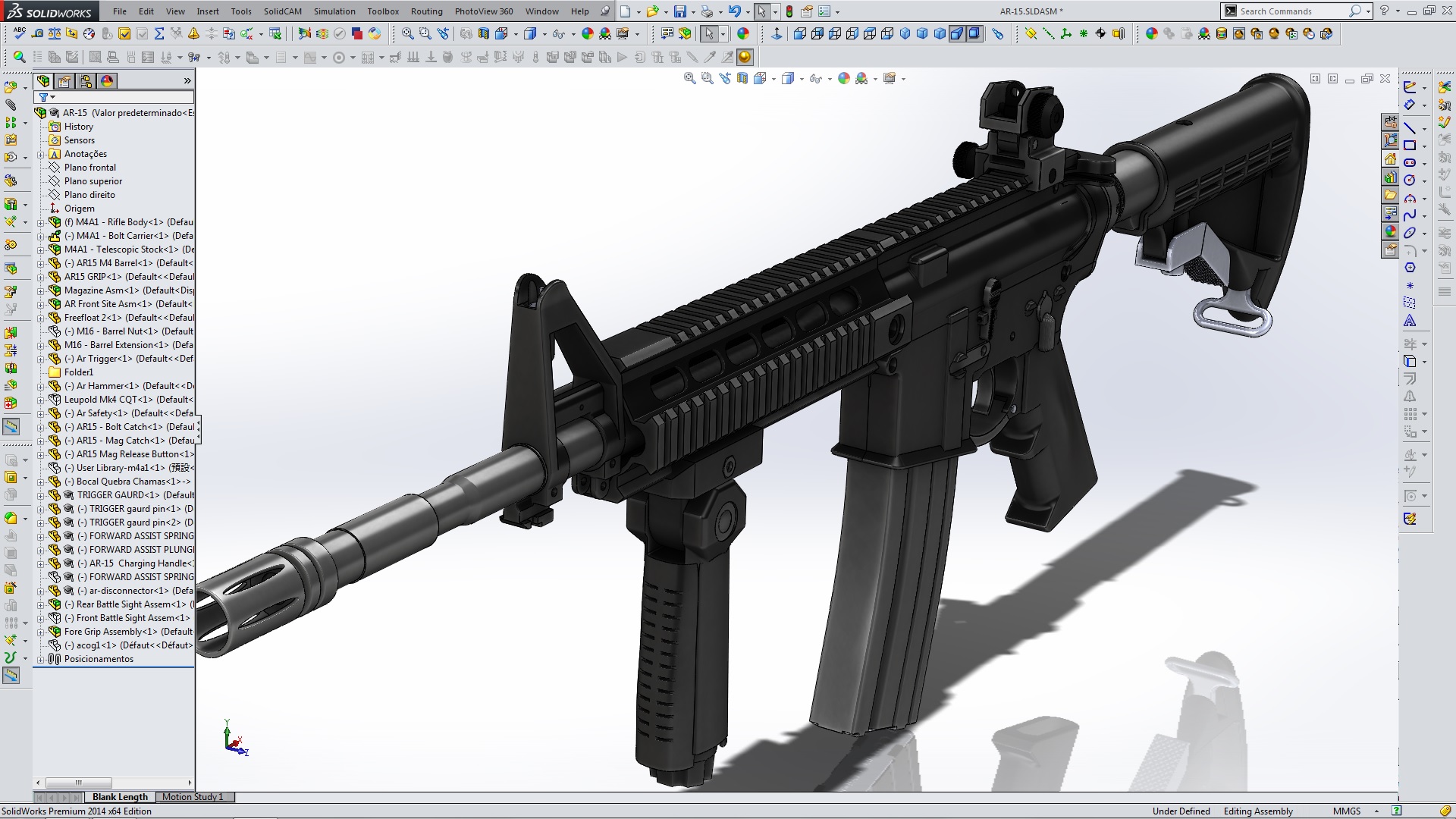The width and height of the screenshot is (1456, 819).
Task: Click Zoom to Fit magnifier icon
Action: click(689, 79)
